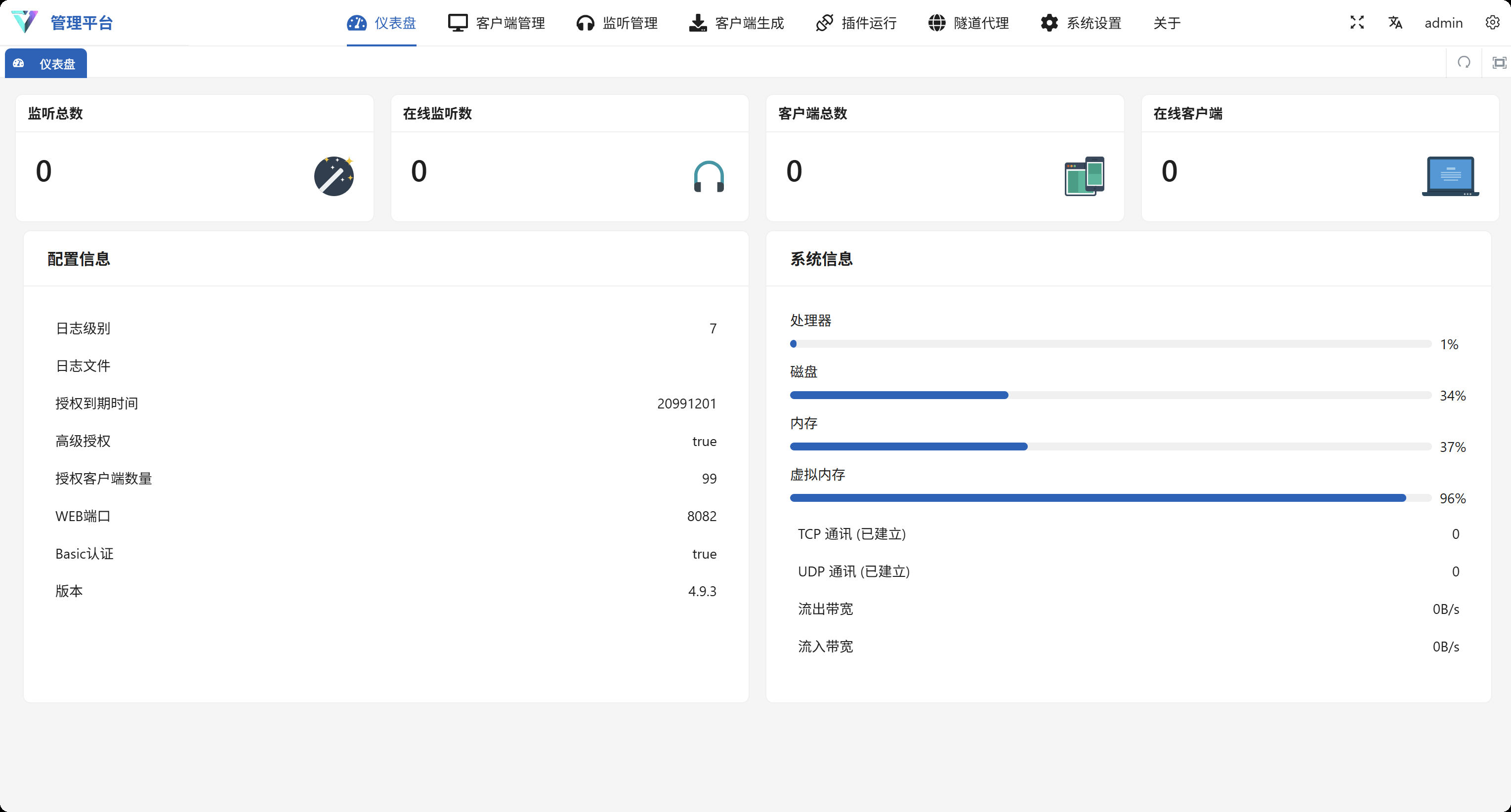1511x812 pixels.
Task: Click the 管理平台 title link
Action: [81, 22]
